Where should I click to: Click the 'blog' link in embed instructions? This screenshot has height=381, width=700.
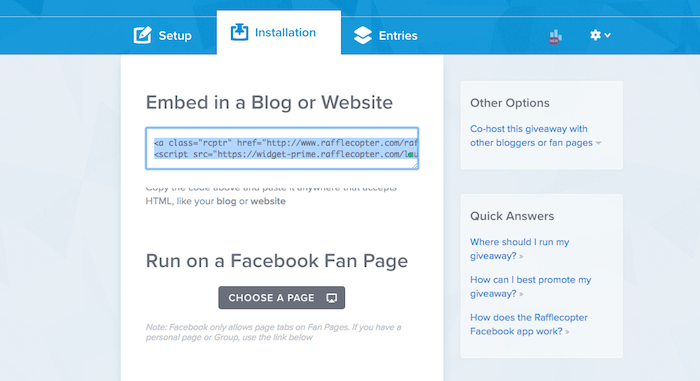click(x=226, y=201)
